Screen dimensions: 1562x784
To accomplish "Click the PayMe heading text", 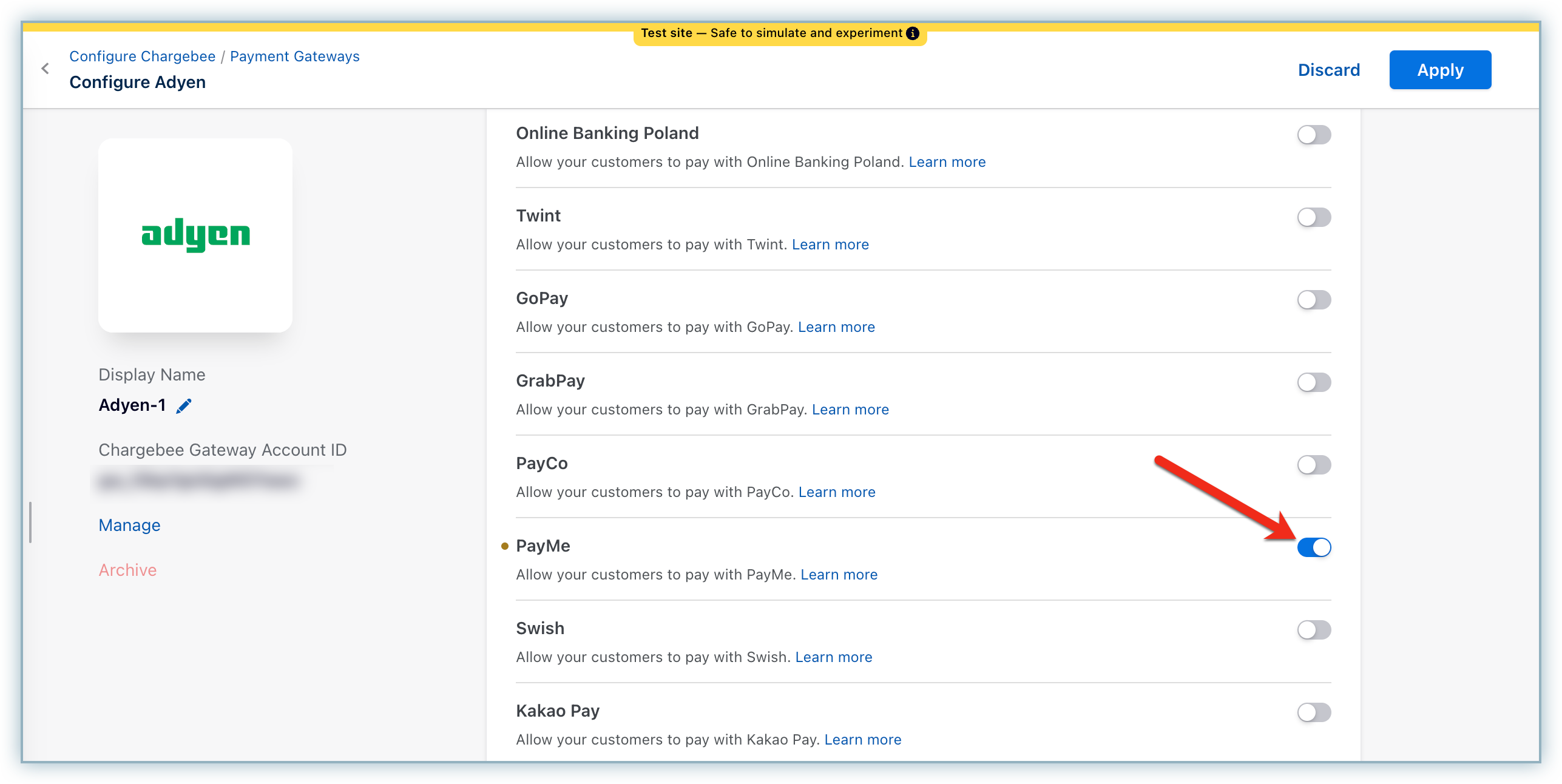I will click(543, 546).
